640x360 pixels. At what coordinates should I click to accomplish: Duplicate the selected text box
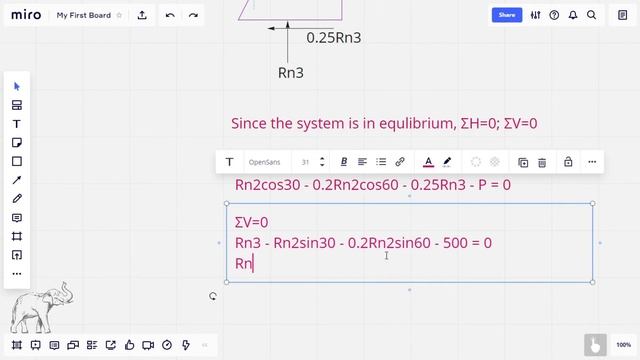pyautogui.click(x=523, y=162)
